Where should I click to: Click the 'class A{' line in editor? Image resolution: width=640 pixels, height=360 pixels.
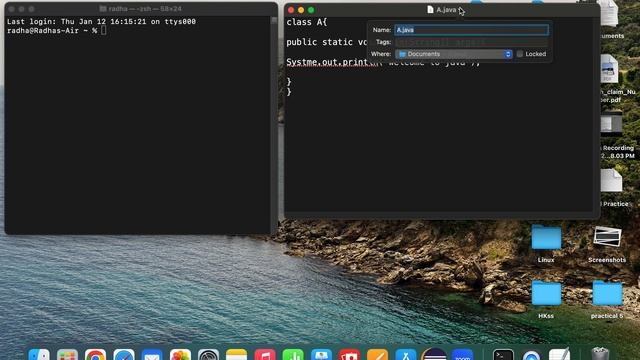pyautogui.click(x=307, y=22)
